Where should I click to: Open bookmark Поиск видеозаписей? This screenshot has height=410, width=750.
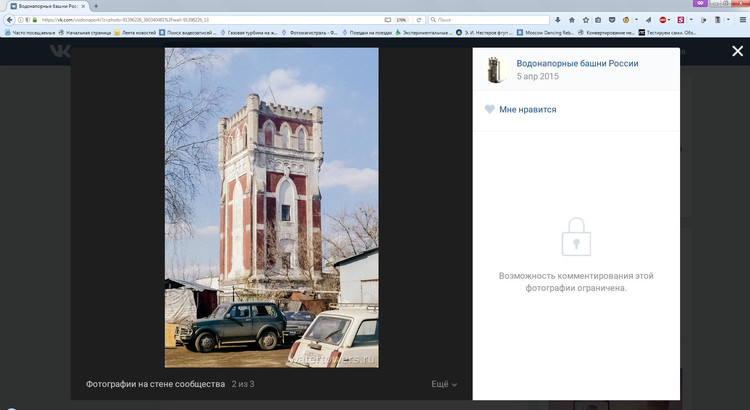[x=188, y=33]
